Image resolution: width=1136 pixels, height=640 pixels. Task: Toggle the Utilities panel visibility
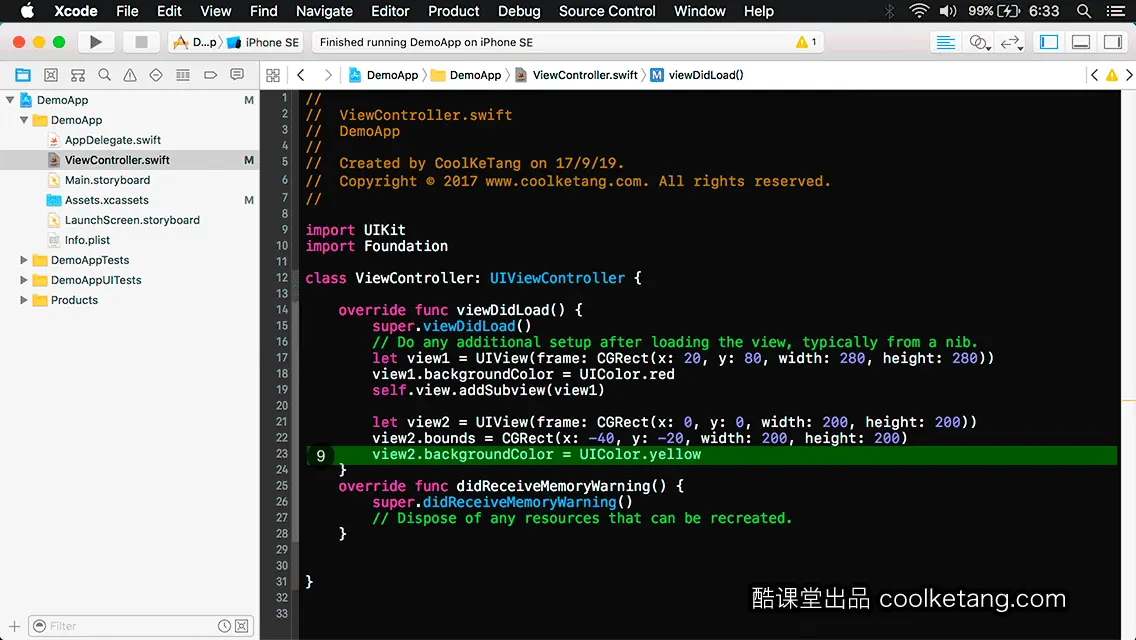pyautogui.click(x=1113, y=42)
